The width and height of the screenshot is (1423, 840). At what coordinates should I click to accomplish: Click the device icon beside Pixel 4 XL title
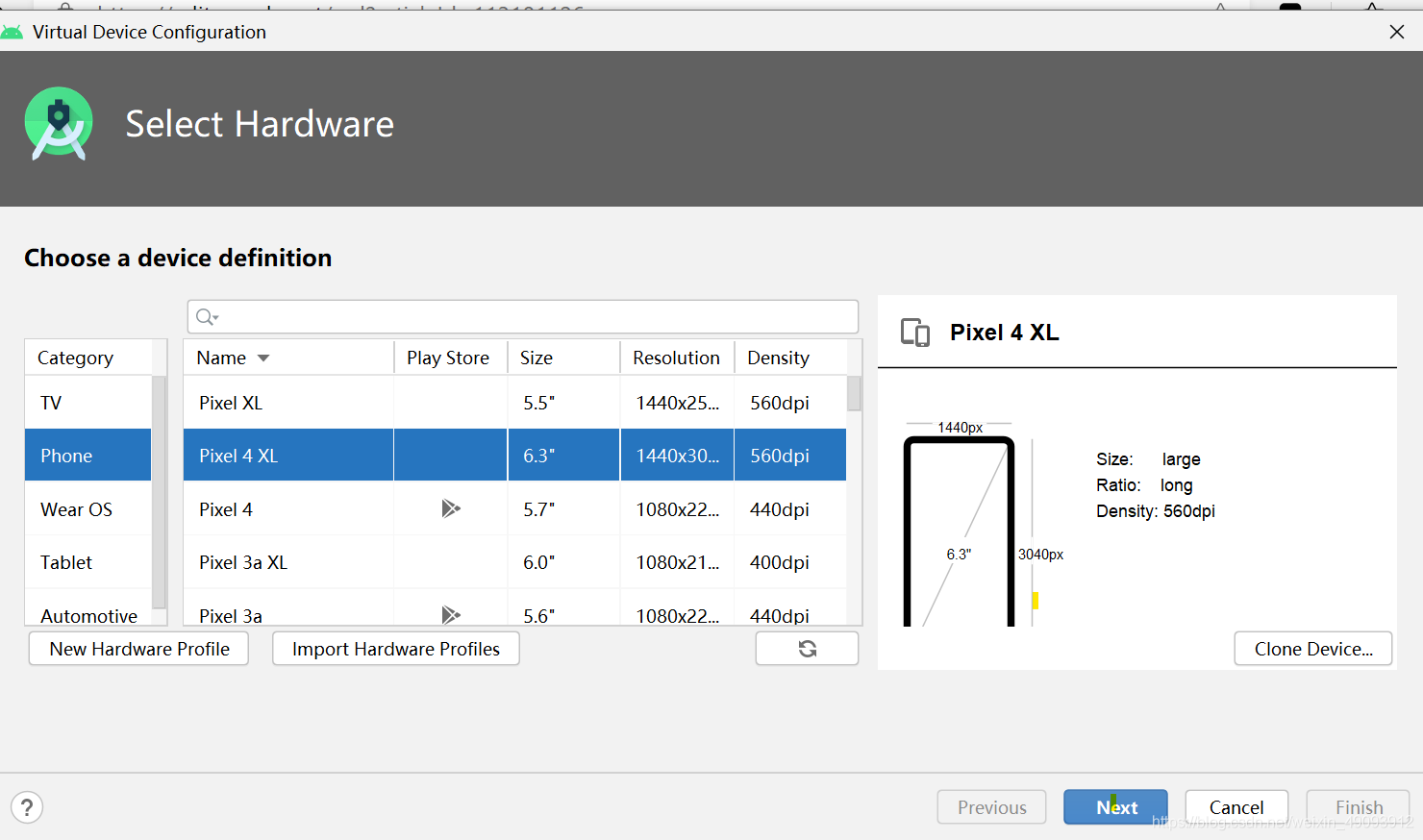click(914, 333)
